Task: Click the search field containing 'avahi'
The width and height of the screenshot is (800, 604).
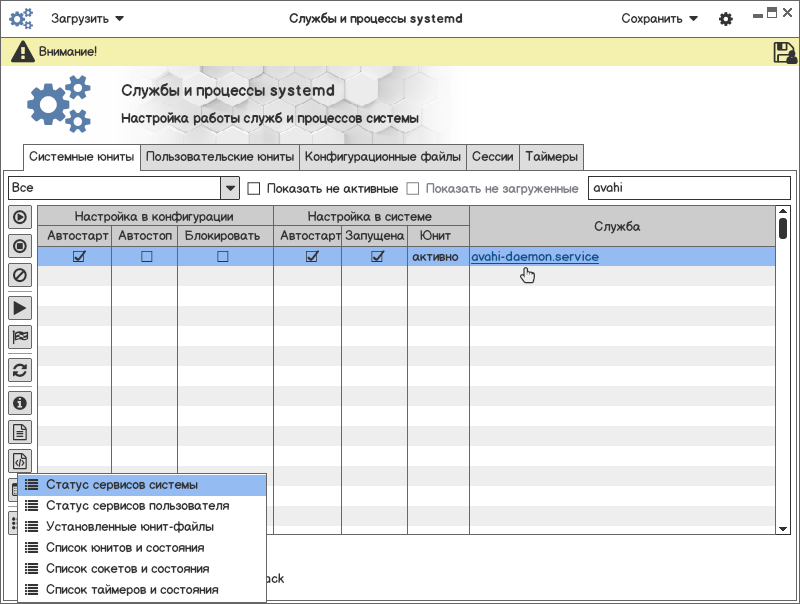Action: pyautogui.click(x=688, y=188)
